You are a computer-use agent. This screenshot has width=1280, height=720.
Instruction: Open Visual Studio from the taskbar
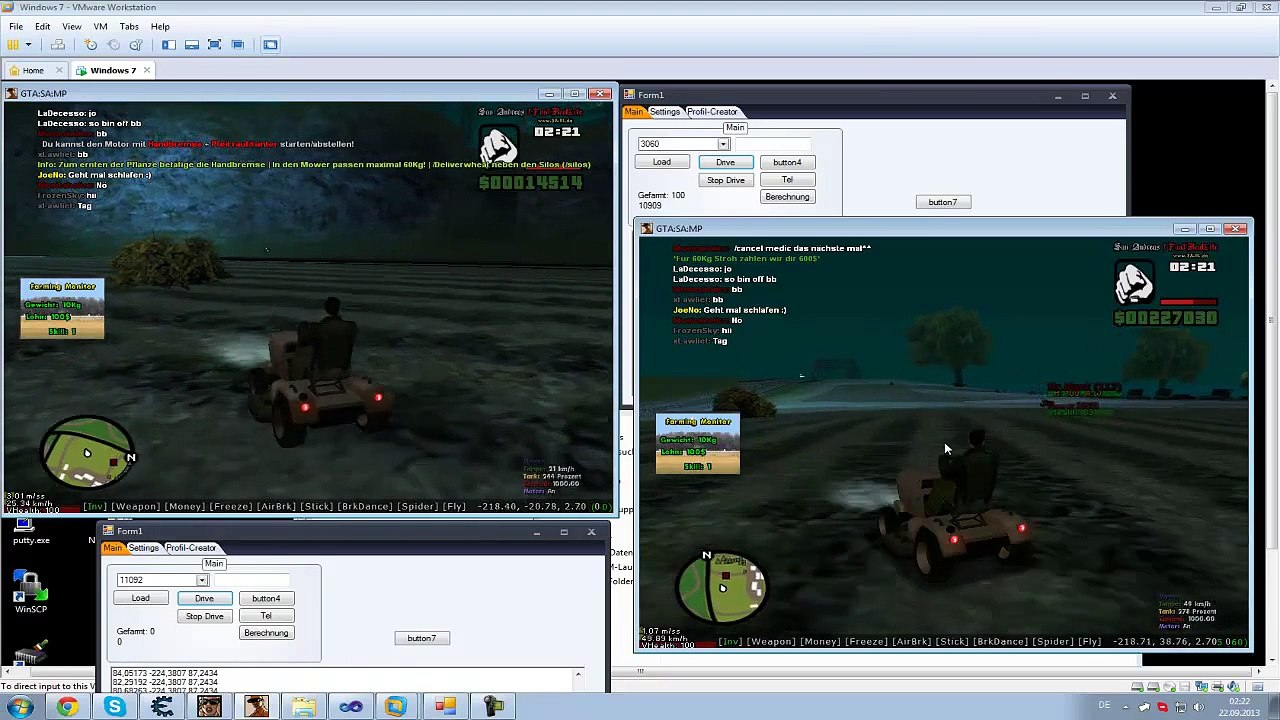(351, 707)
